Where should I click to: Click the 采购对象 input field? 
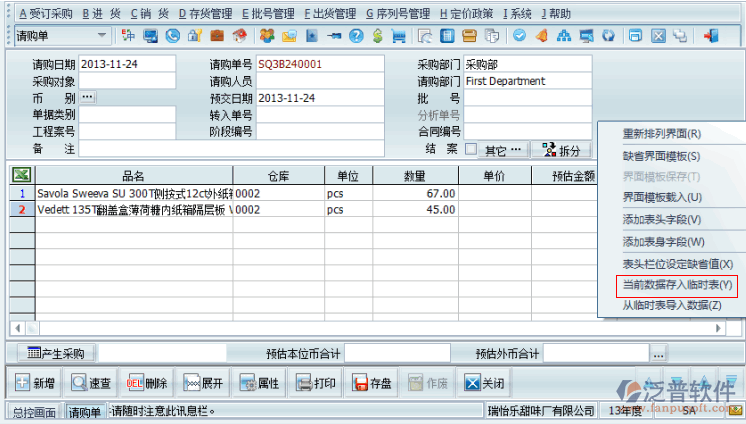[113, 81]
